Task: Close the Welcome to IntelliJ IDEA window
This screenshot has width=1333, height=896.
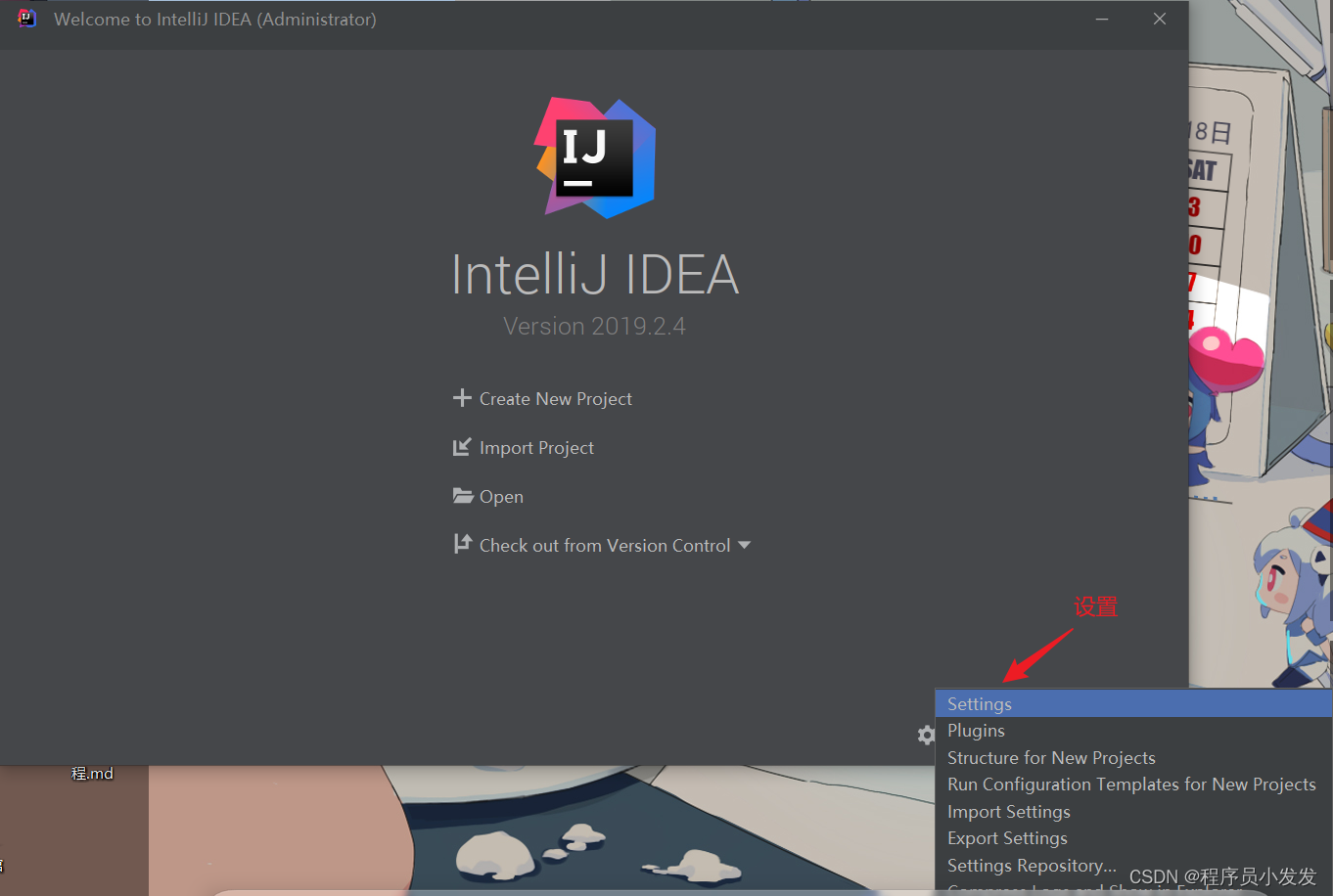Action: pos(1160,19)
